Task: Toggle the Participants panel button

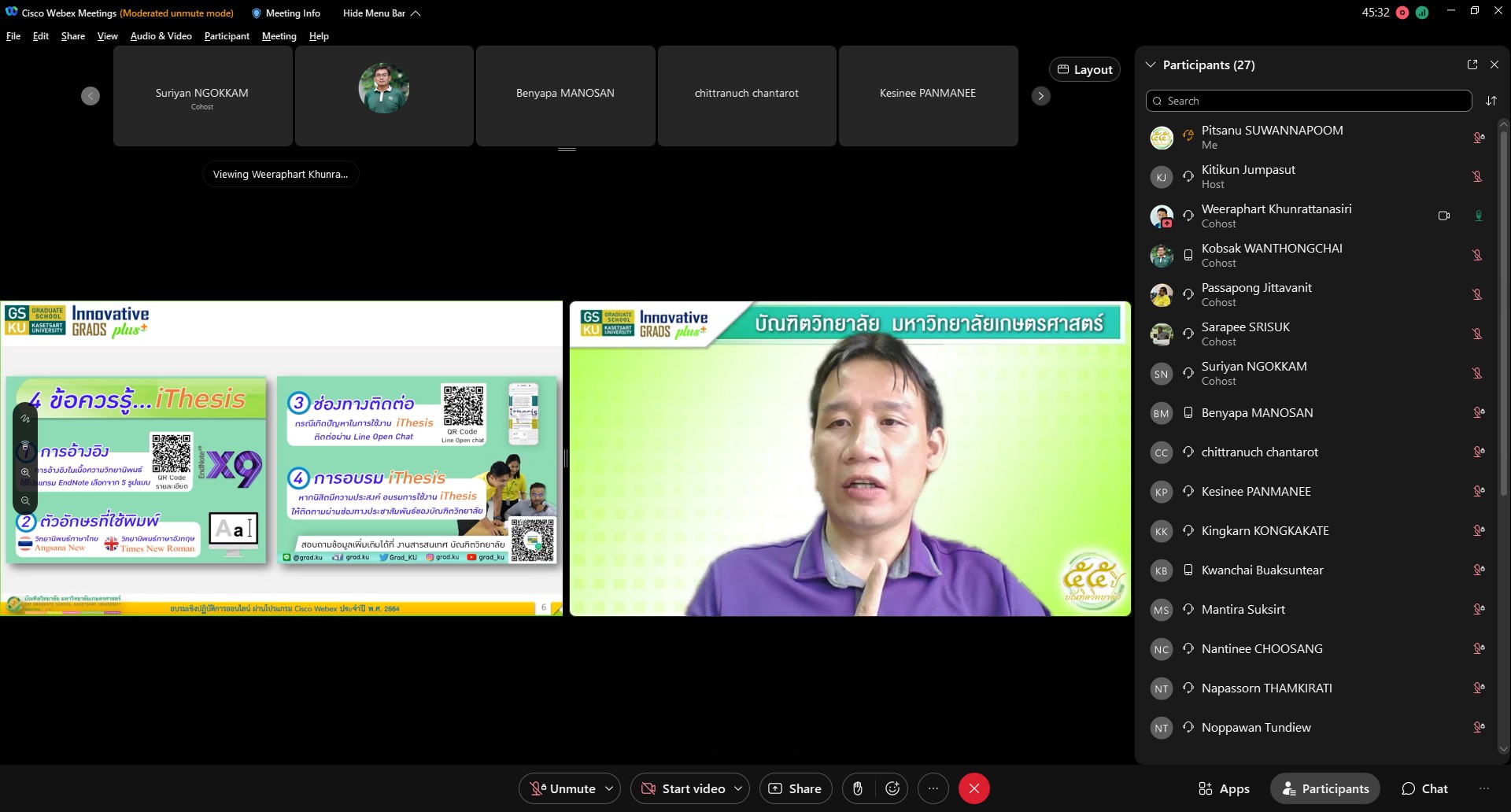Action: [x=1325, y=788]
